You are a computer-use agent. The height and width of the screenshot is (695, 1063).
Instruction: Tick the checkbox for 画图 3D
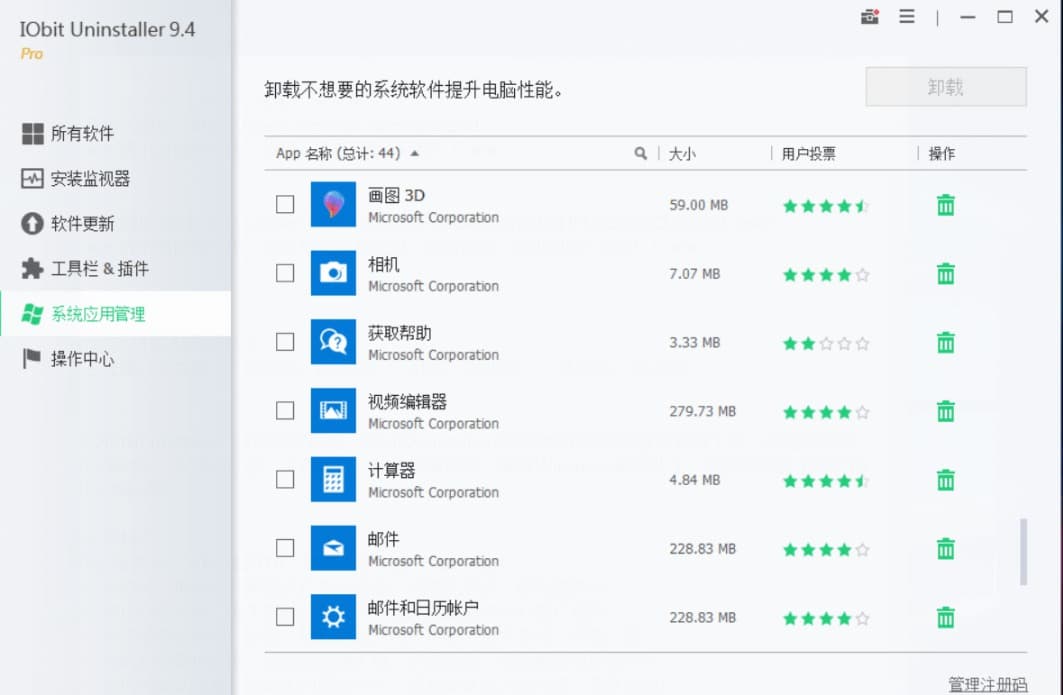pos(285,204)
